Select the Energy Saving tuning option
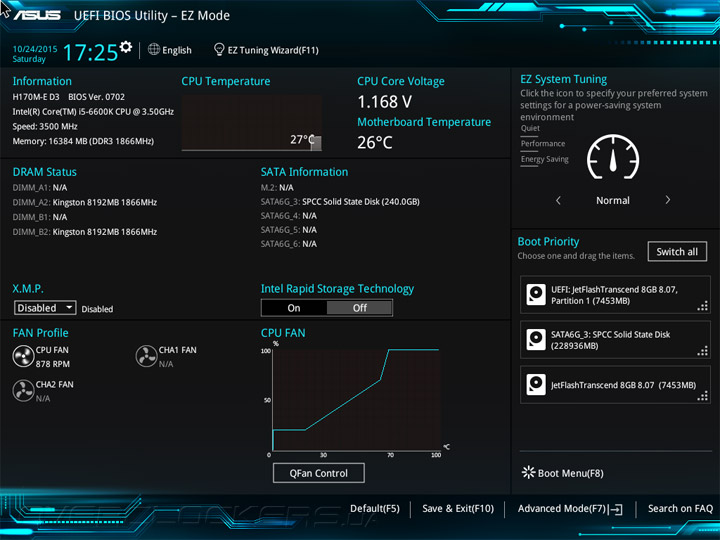720x540 pixels. pos(545,159)
